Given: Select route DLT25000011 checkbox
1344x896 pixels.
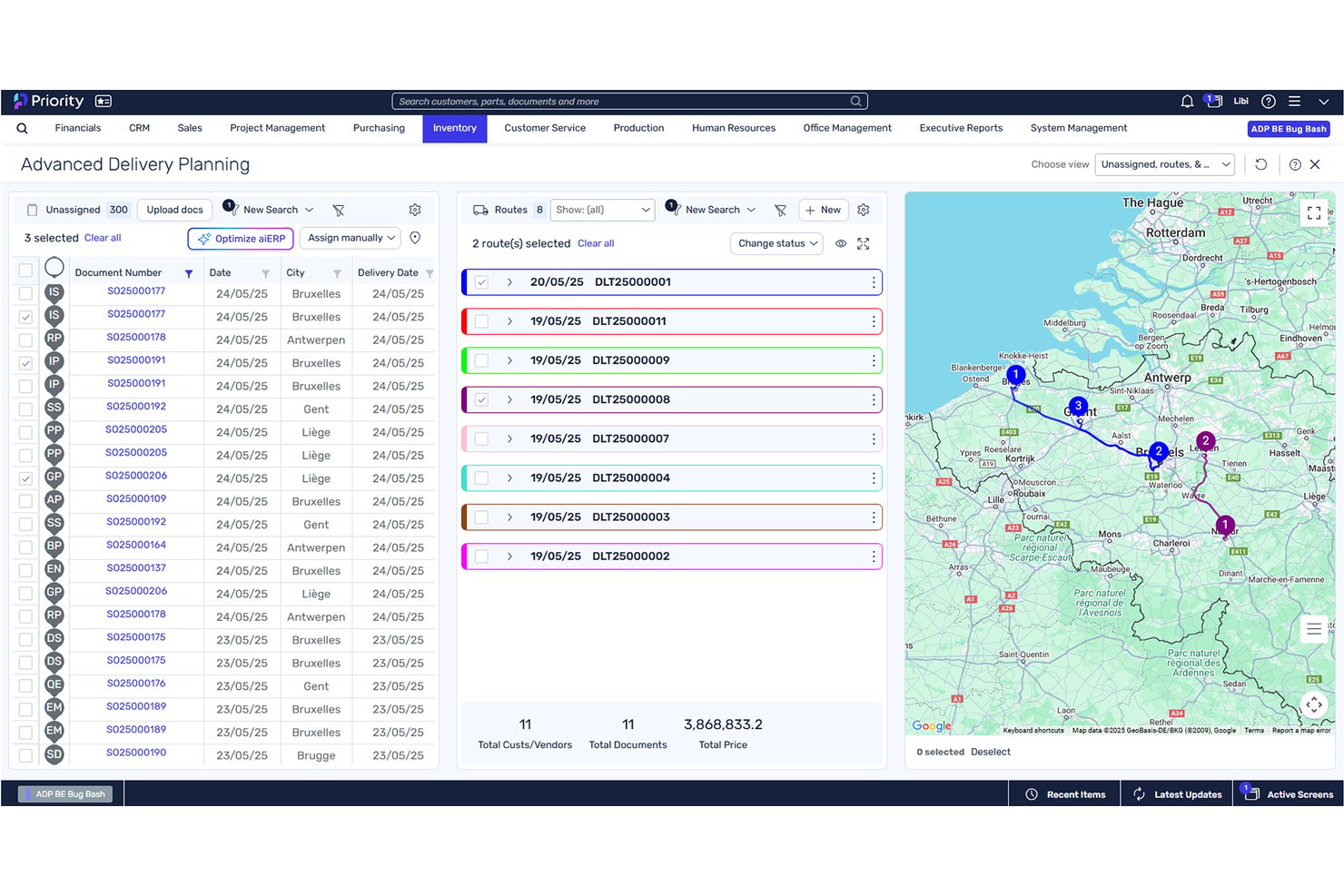Looking at the screenshot, I should point(481,321).
